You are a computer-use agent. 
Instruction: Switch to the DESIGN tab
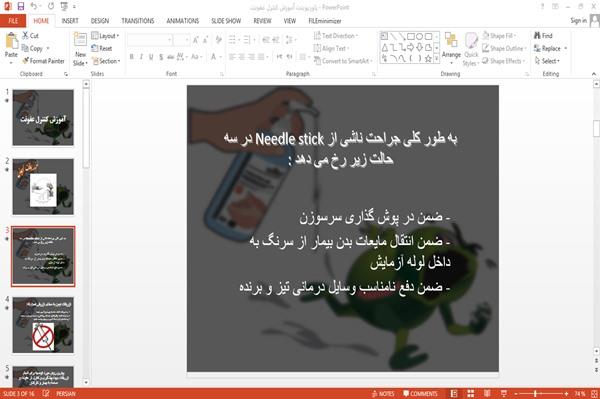(99, 21)
